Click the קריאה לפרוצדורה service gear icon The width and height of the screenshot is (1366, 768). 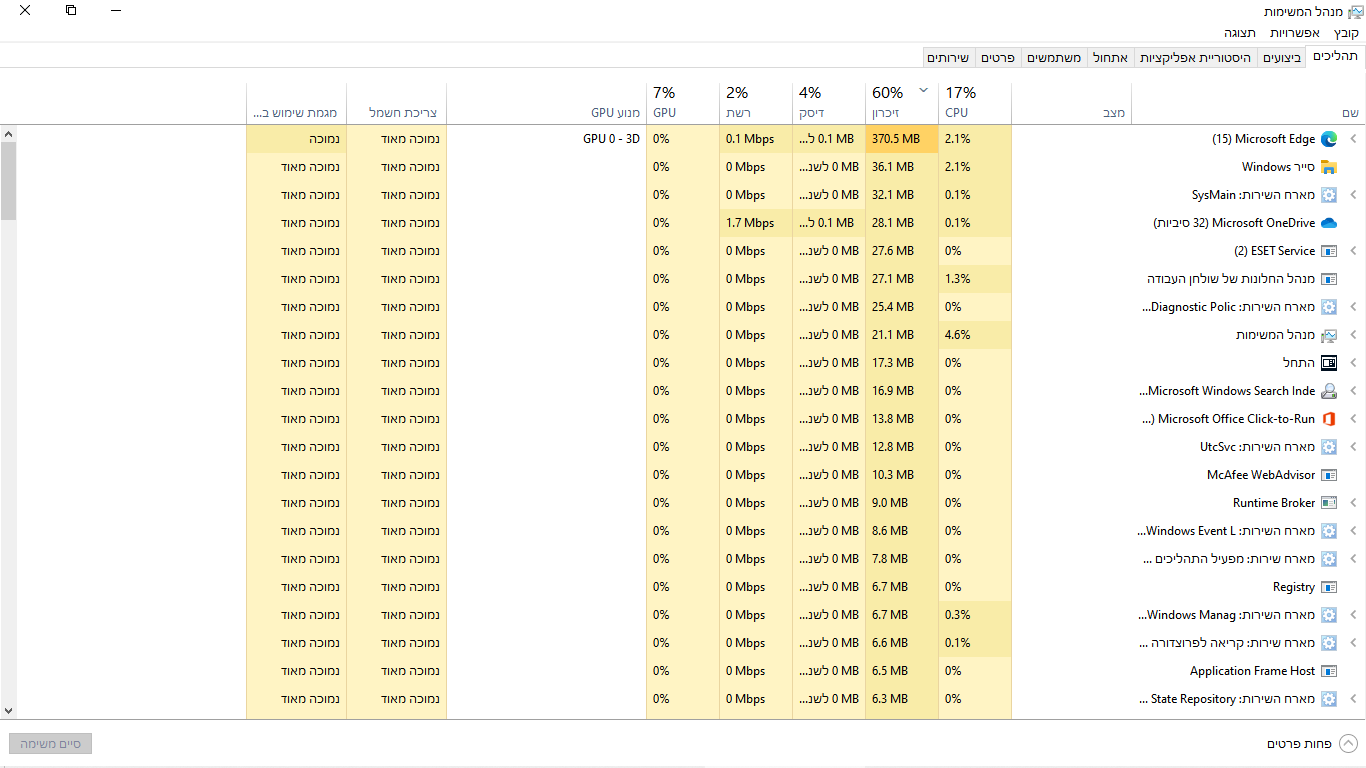[1329, 643]
